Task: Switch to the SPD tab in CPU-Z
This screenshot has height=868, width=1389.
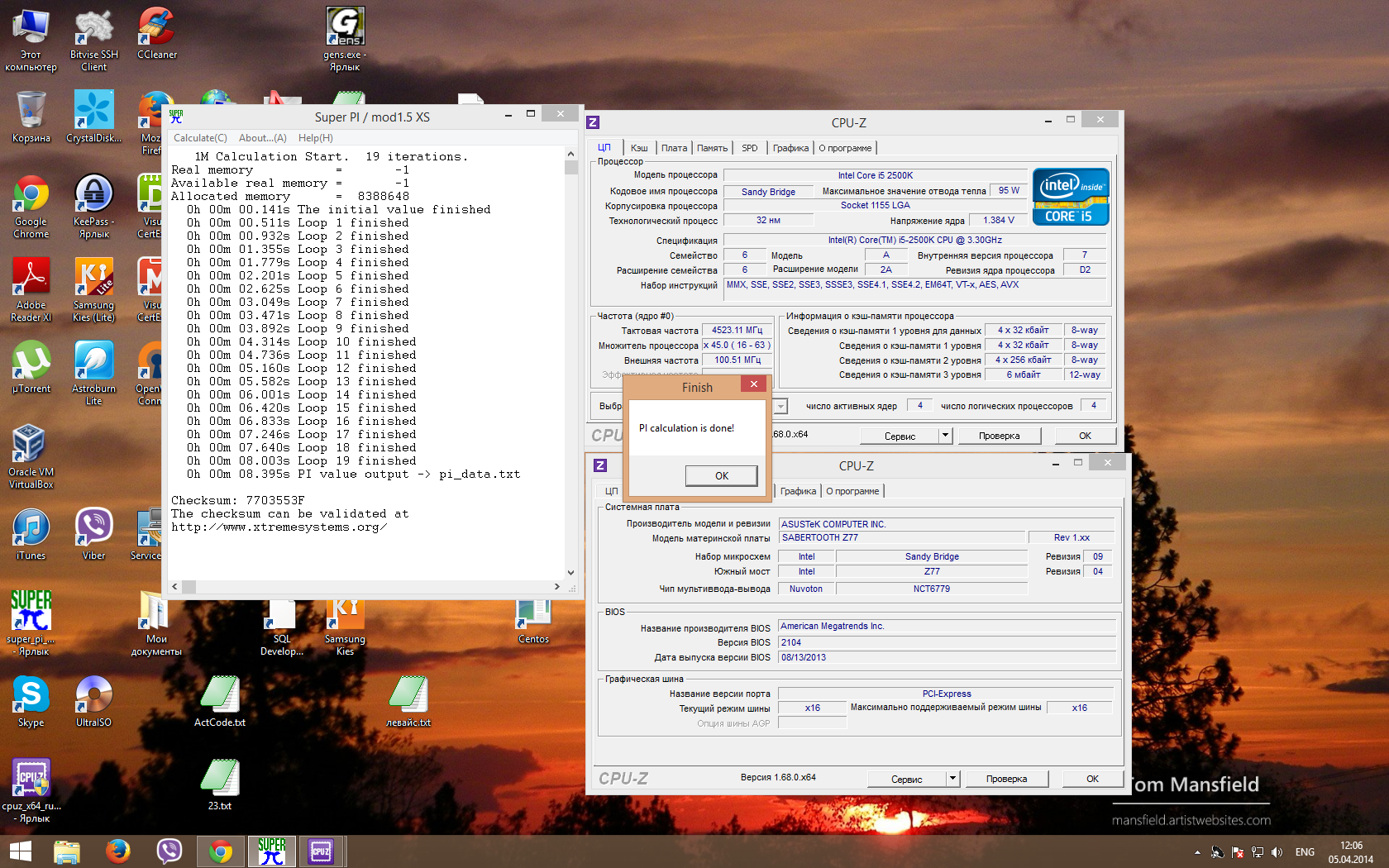Action: [749, 148]
